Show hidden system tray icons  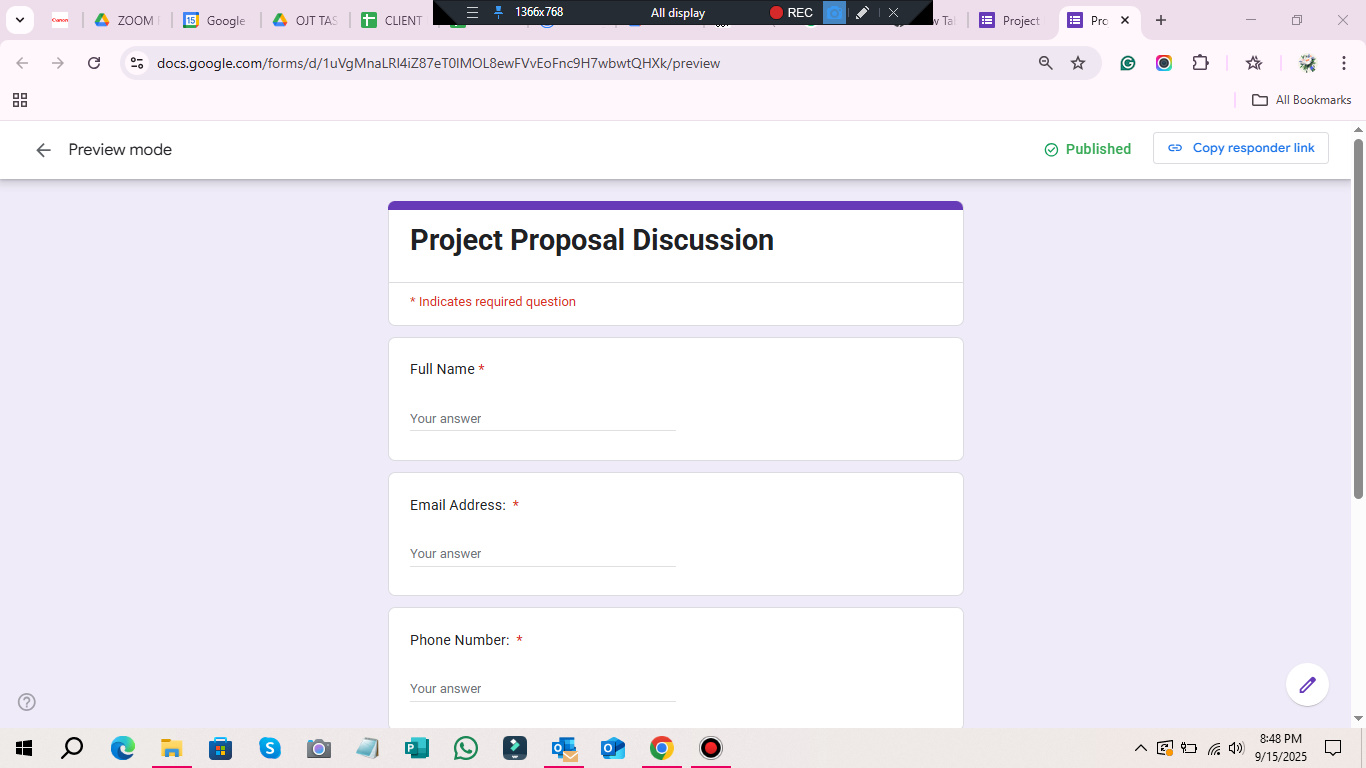pyautogui.click(x=1140, y=748)
